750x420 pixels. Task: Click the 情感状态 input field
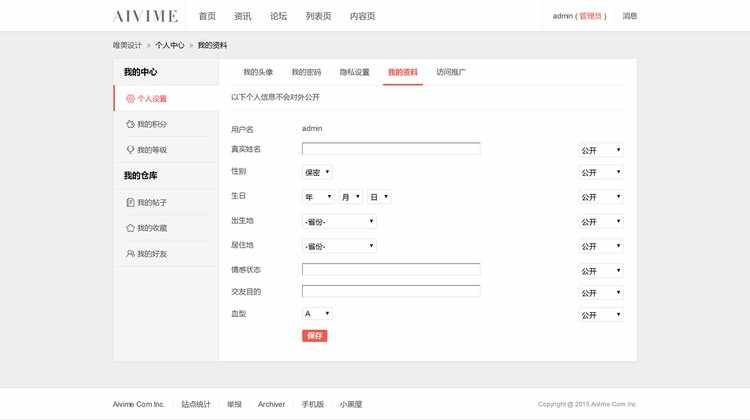(391, 269)
